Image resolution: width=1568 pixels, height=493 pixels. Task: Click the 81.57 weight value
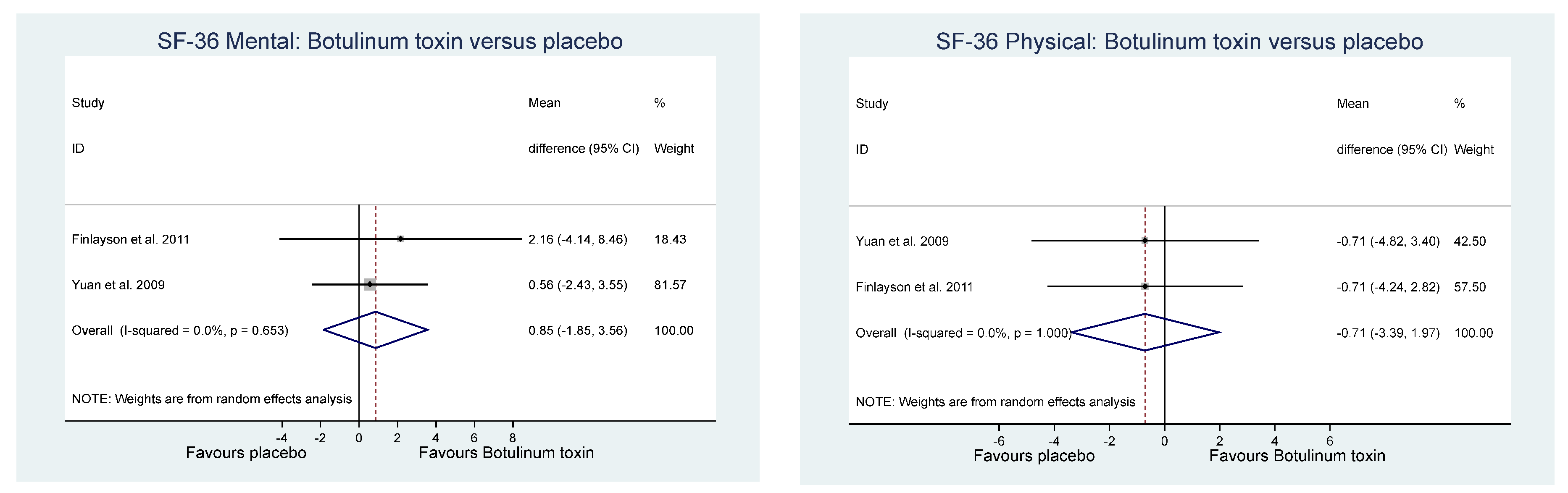coord(670,285)
